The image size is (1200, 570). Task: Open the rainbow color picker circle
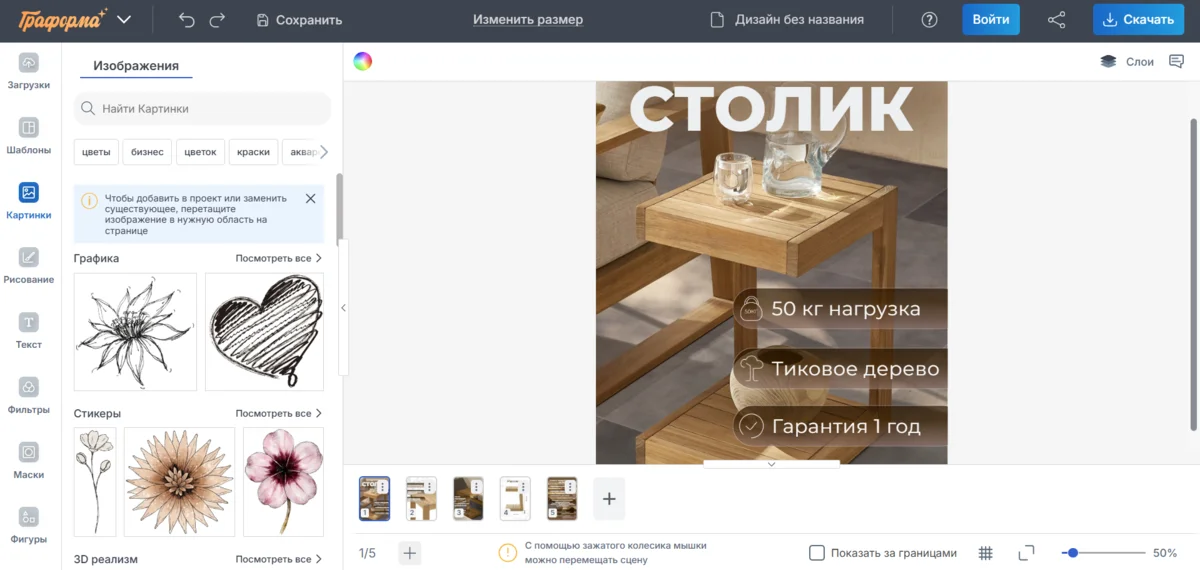click(x=362, y=61)
